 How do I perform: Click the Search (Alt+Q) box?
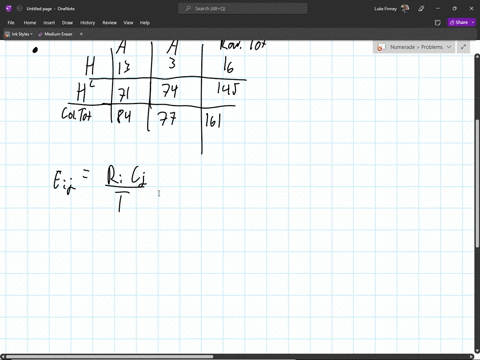(243, 9)
